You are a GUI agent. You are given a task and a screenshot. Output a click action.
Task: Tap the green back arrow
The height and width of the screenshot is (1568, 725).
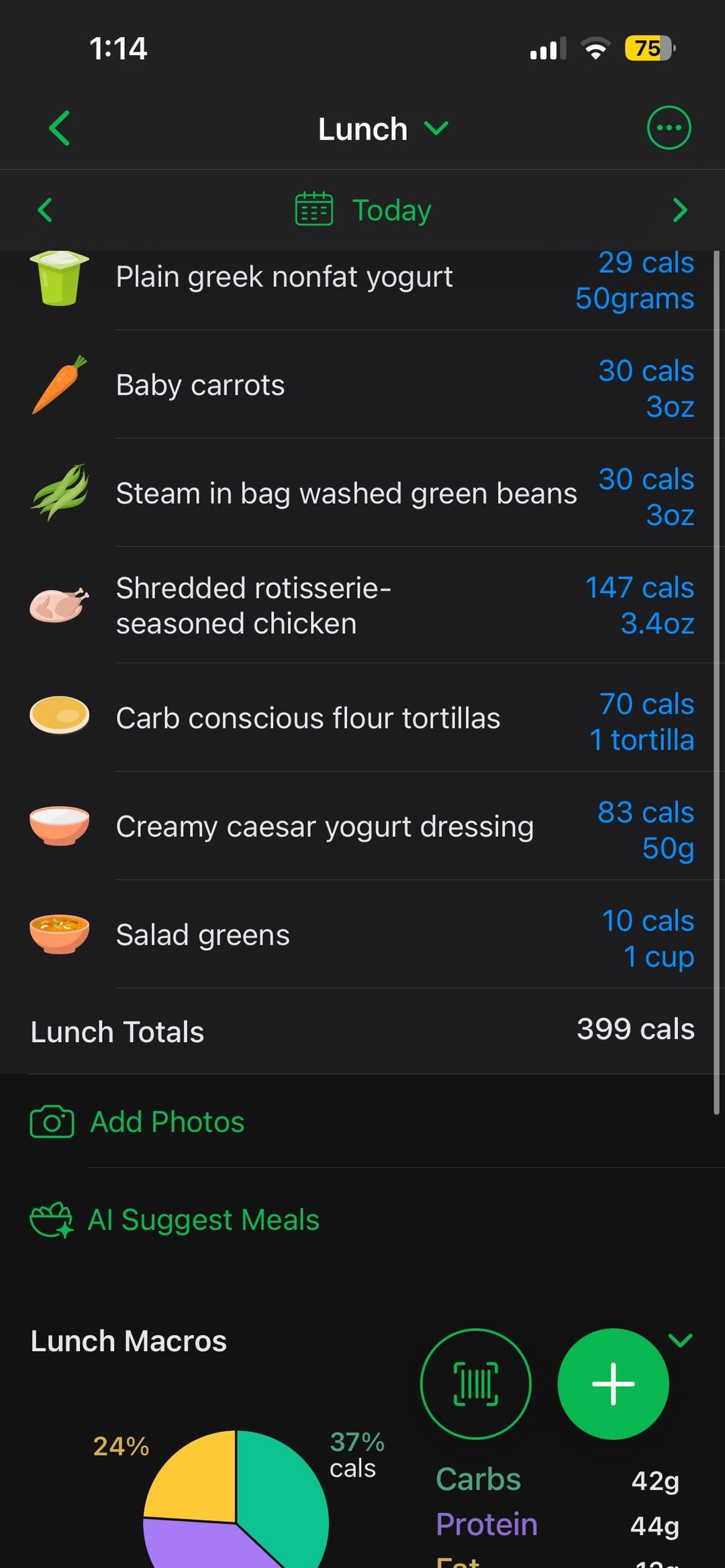click(59, 128)
